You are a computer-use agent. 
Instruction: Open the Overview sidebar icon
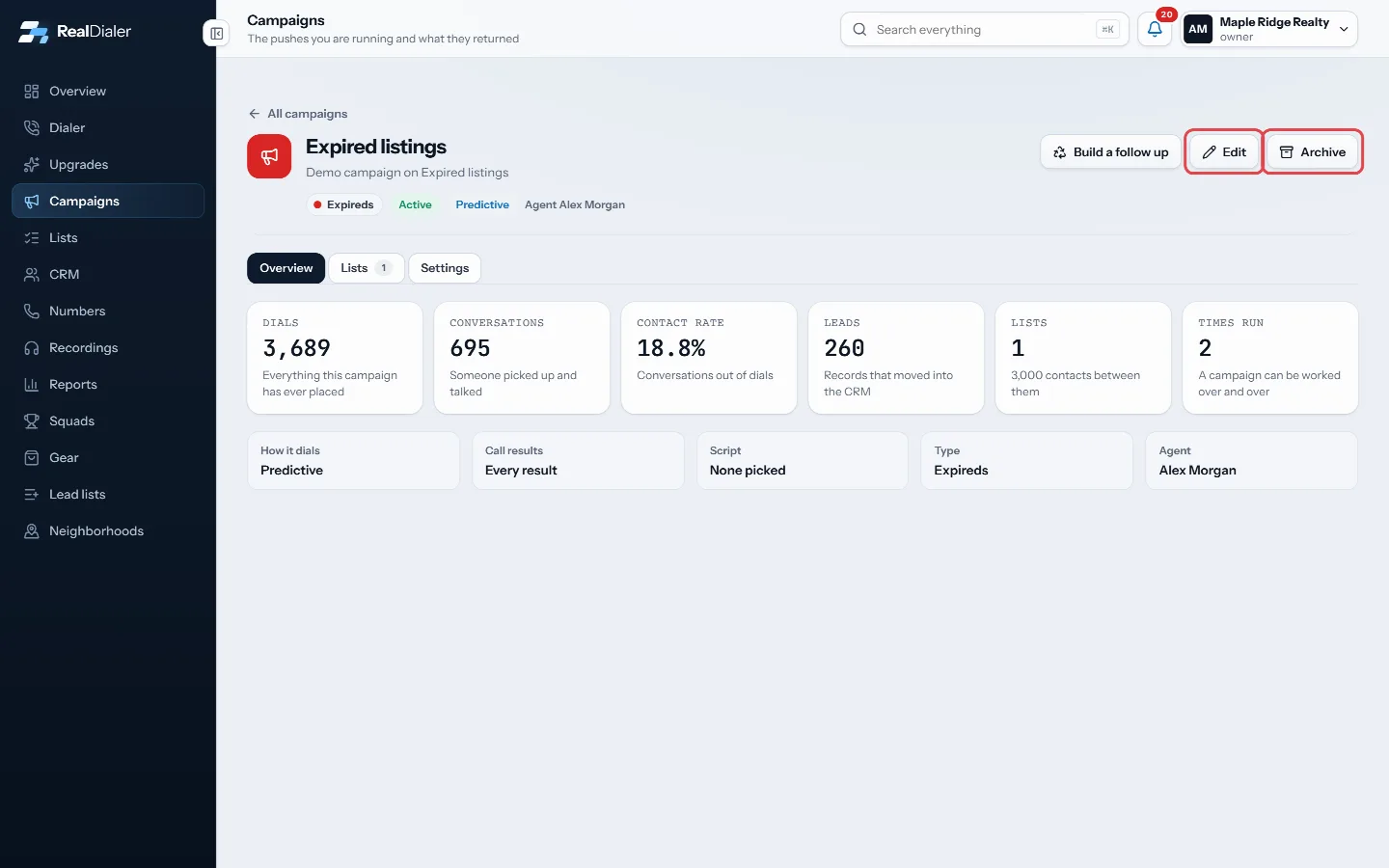(32, 92)
